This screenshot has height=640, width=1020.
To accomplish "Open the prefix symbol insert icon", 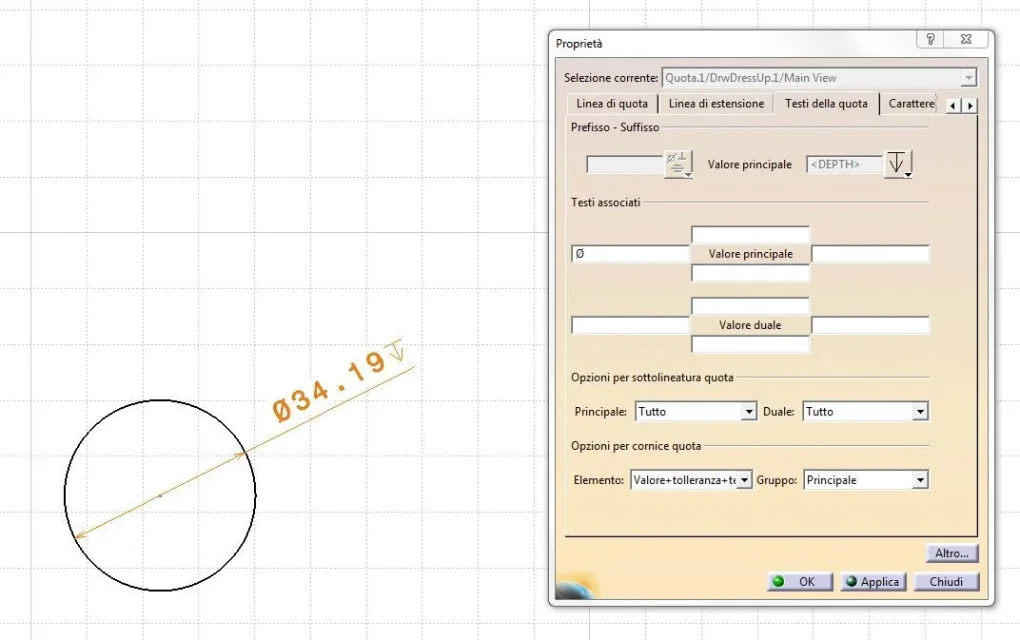I will 679,164.
